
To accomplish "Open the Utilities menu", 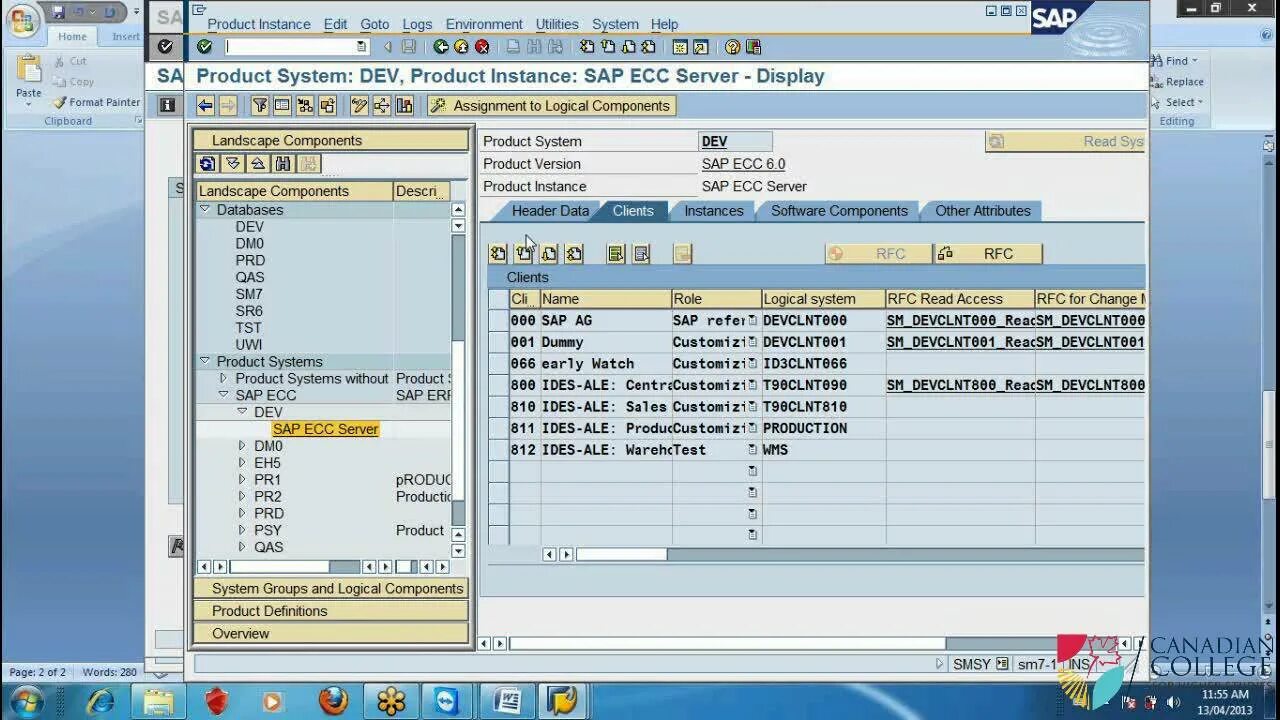I will [x=557, y=24].
